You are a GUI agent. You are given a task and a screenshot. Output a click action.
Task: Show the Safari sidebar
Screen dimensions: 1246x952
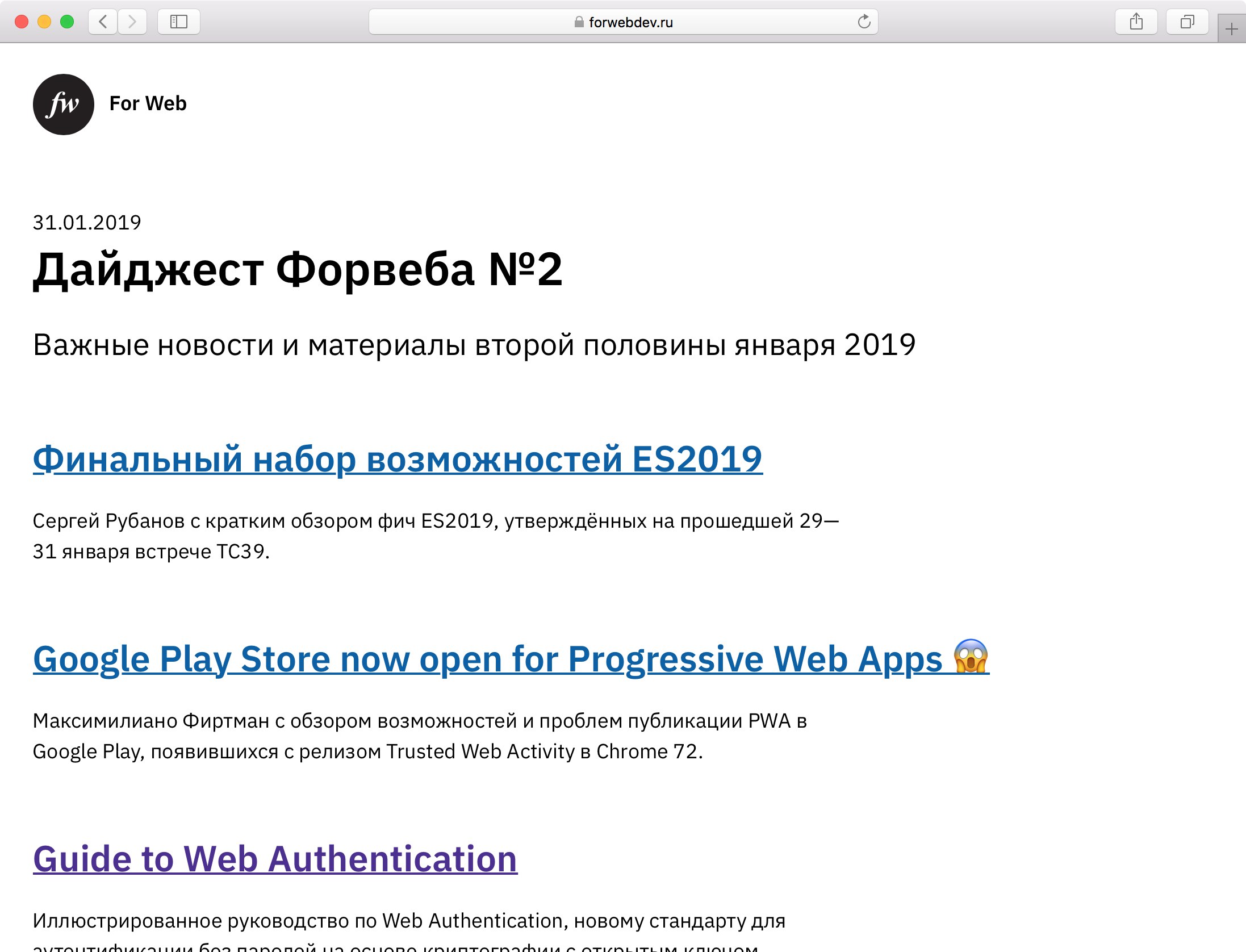tap(179, 22)
